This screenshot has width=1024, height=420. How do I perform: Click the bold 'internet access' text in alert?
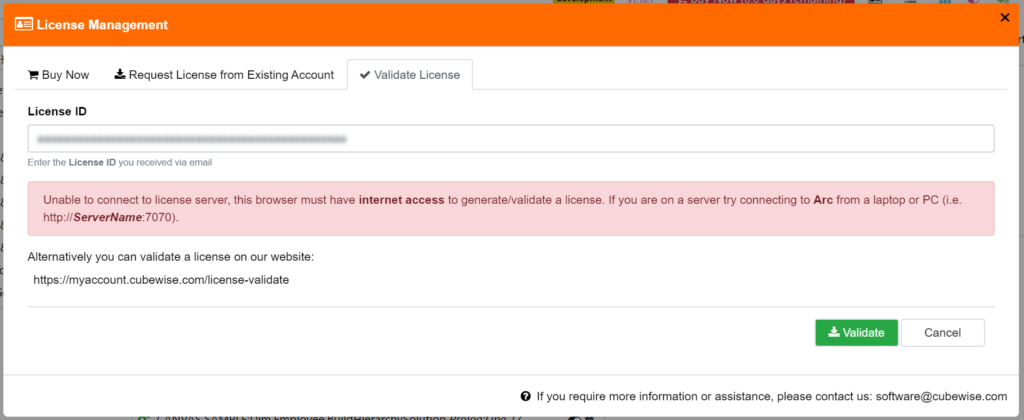[401, 200]
